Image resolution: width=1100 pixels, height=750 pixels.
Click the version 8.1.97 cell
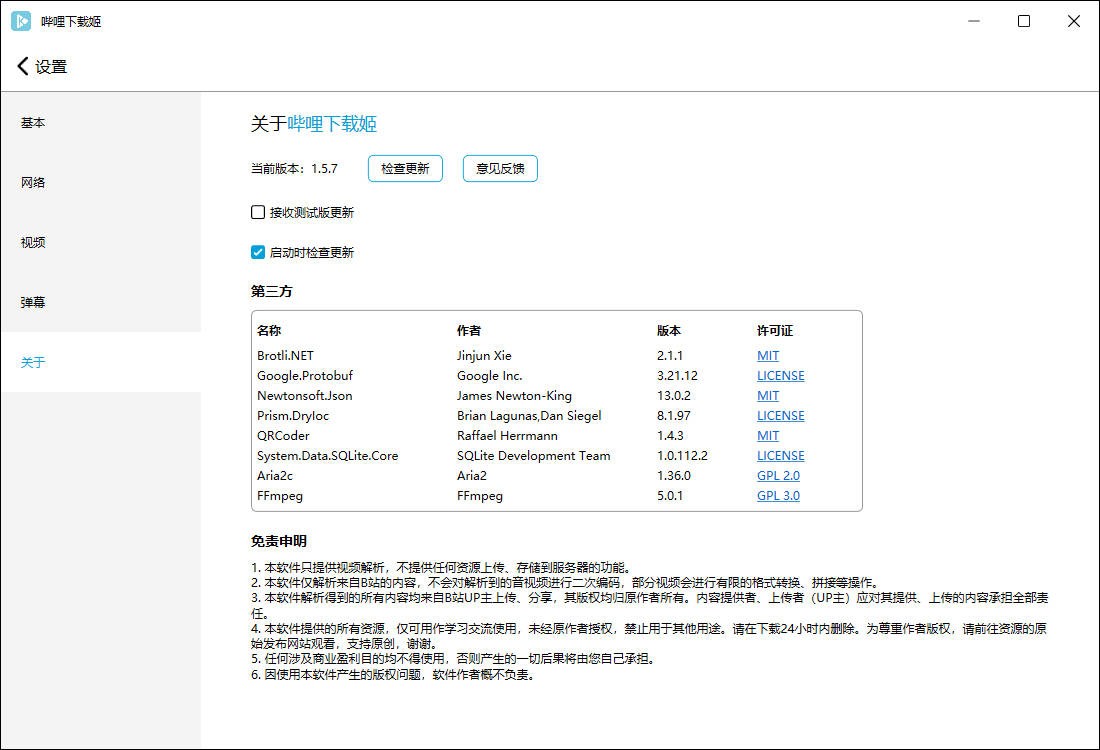673,415
